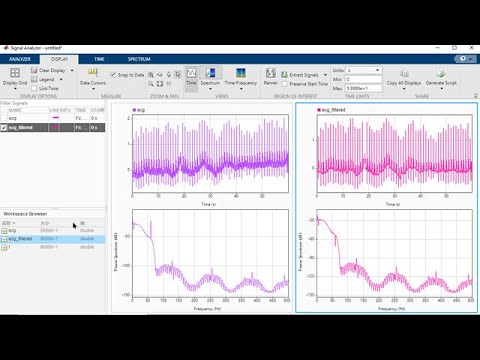The width and height of the screenshot is (480, 360).
Task: Switch to the DISPLAY tab
Action: [x=59, y=59]
